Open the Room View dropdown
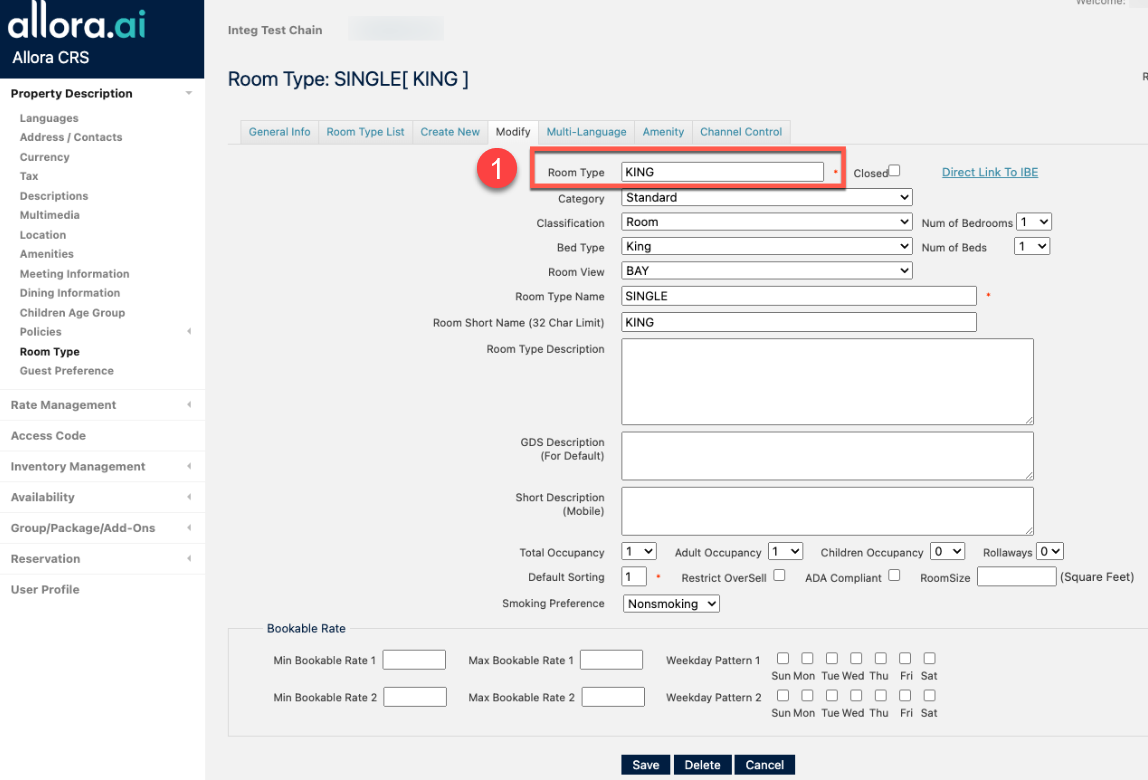The image size is (1148, 780). tap(766, 271)
